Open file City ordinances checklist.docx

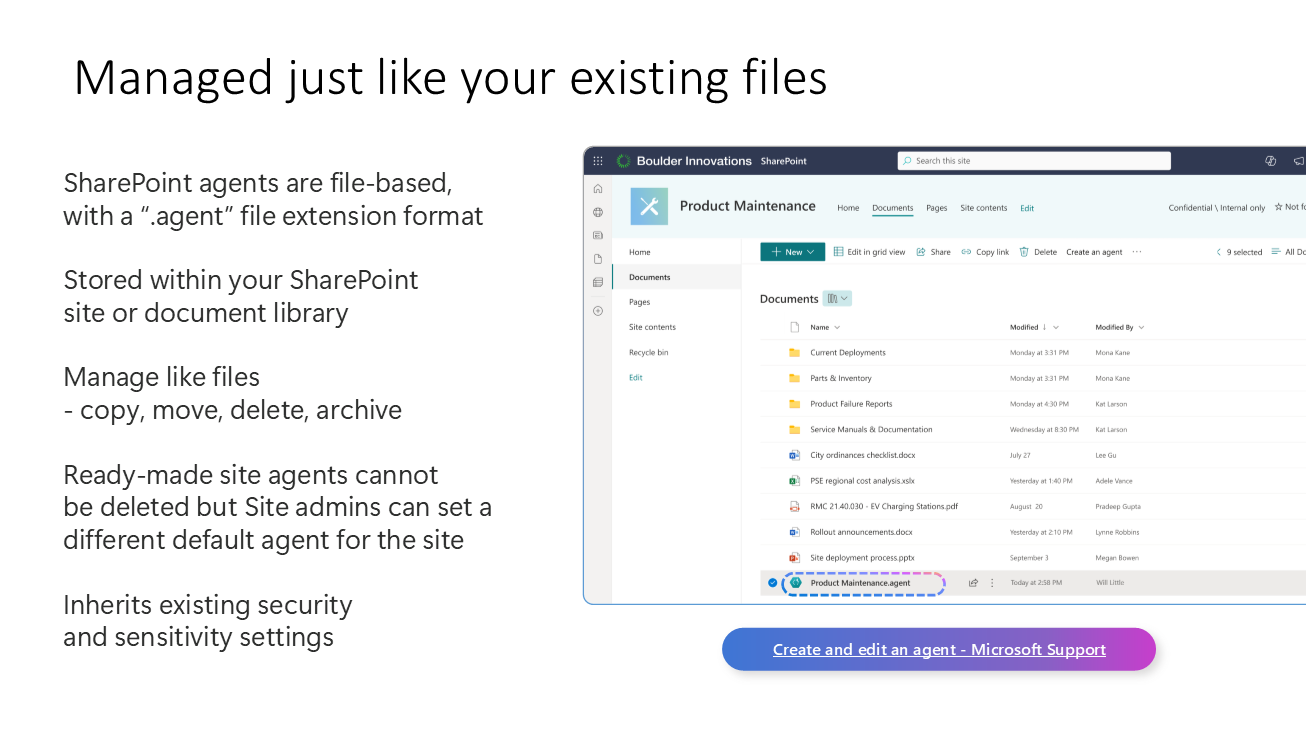click(863, 455)
